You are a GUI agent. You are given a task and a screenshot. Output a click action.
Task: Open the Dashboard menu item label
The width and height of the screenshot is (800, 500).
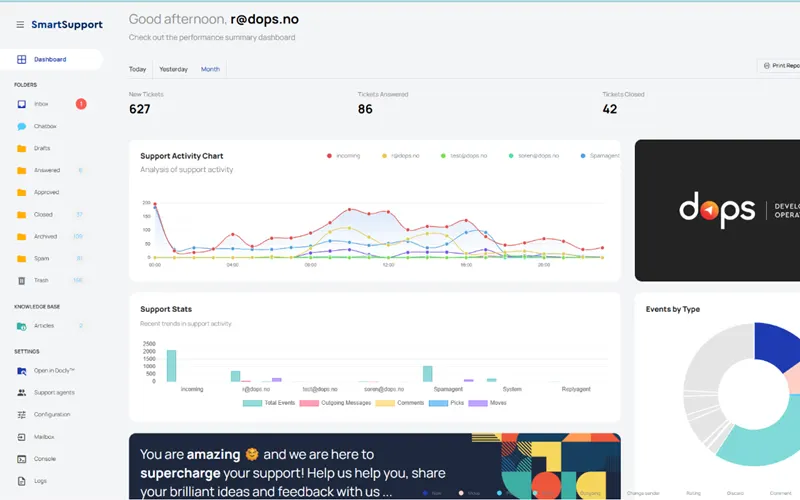tap(50, 60)
